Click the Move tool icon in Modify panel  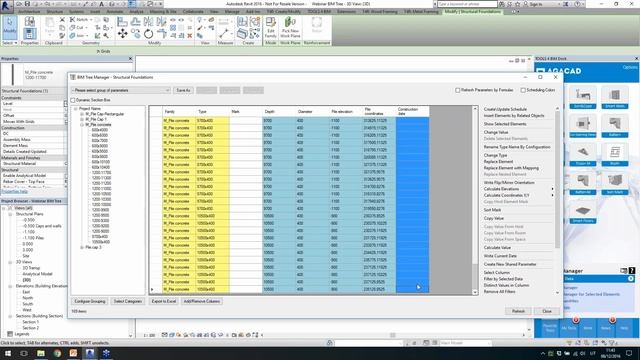pos(122,34)
